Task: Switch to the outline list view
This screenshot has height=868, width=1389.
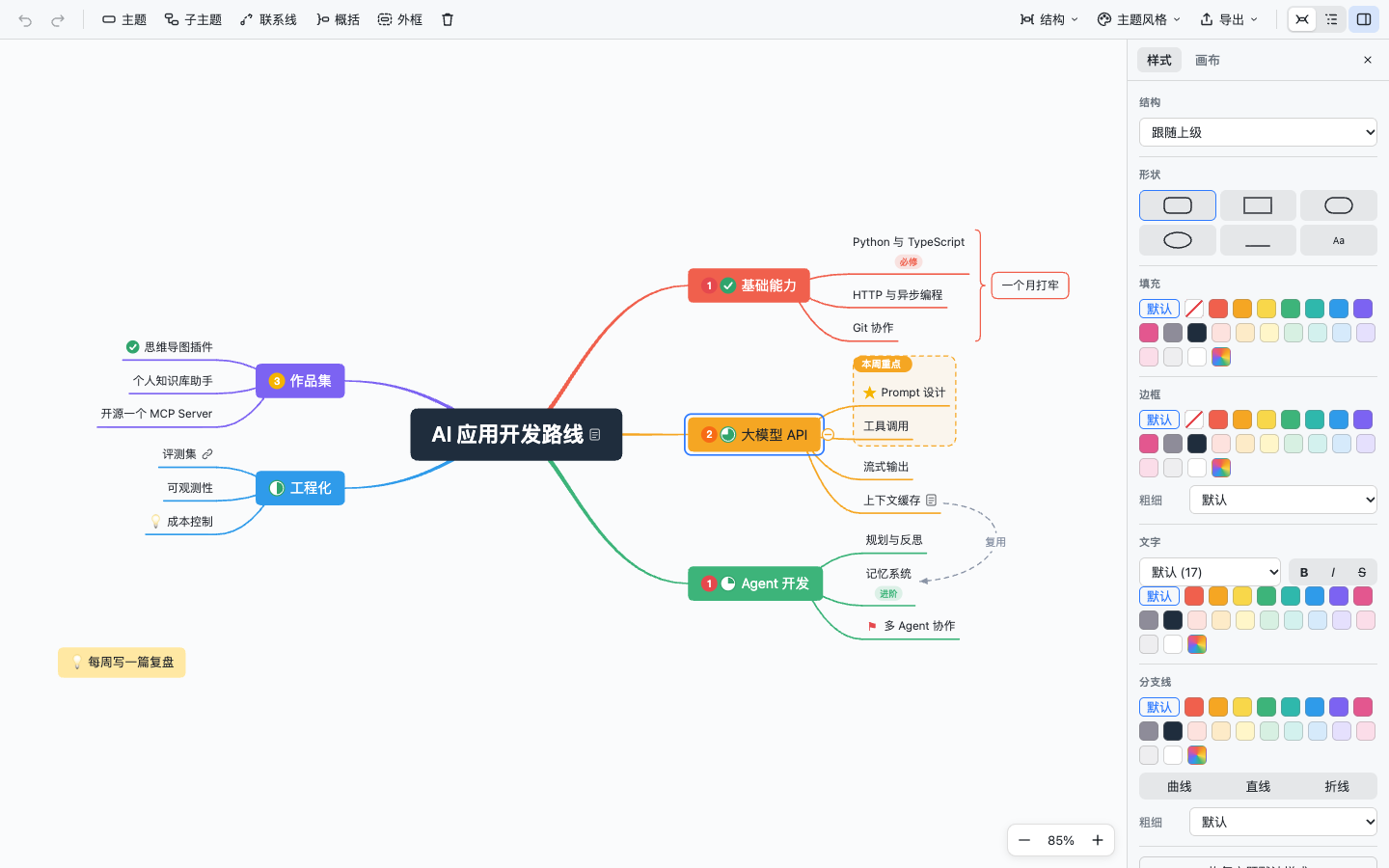Action: coord(1331,19)
